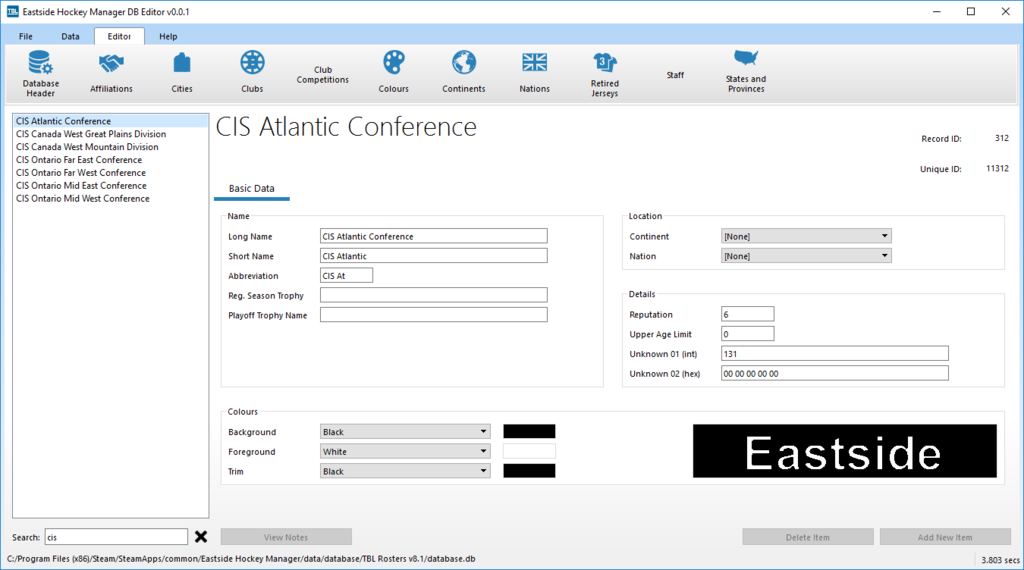Focus the Upper Age Limit field
This screenshot has width=1024, height=570.
click(x=748, y=334)
